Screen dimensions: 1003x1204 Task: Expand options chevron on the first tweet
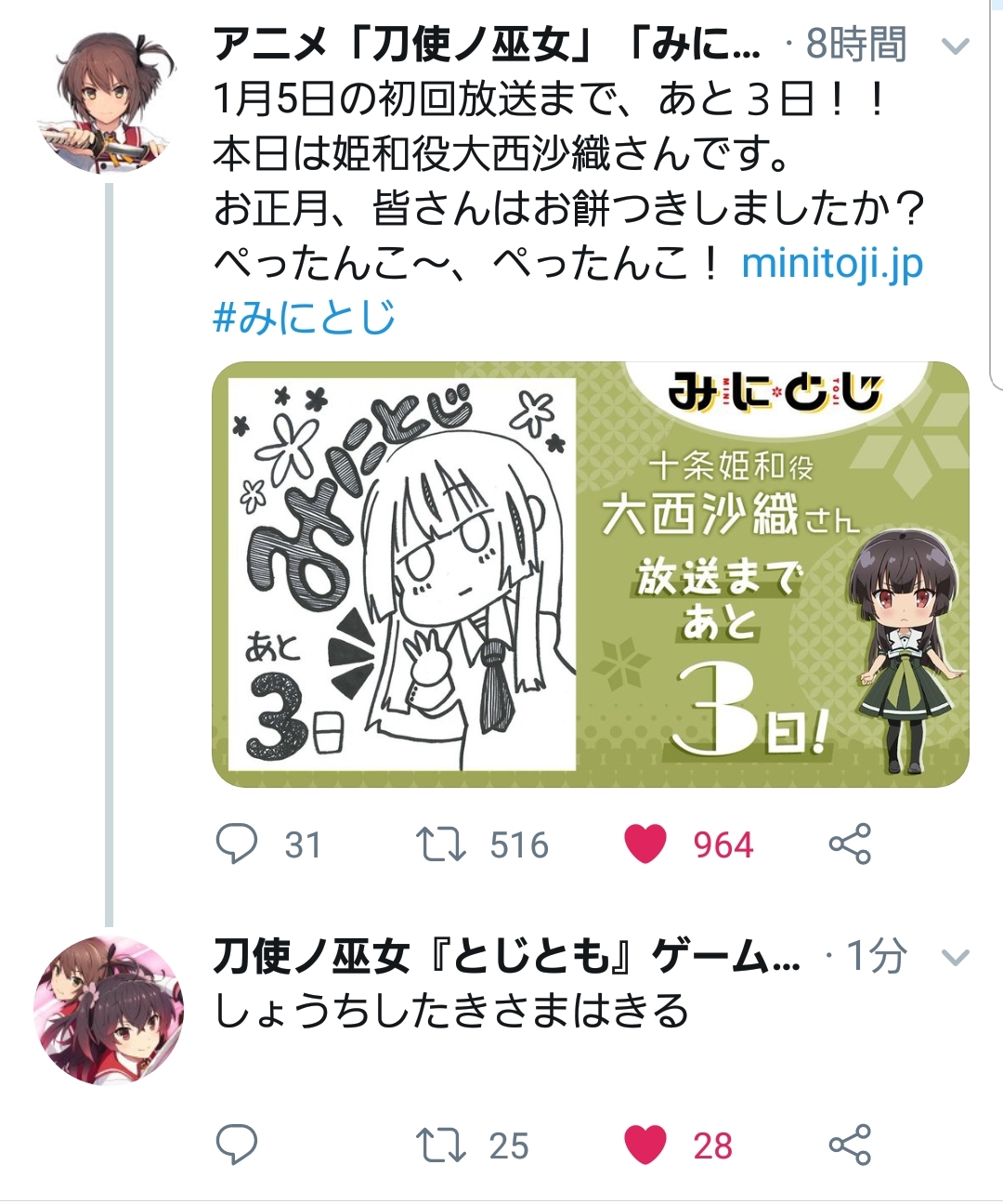(x=956, y=46)
